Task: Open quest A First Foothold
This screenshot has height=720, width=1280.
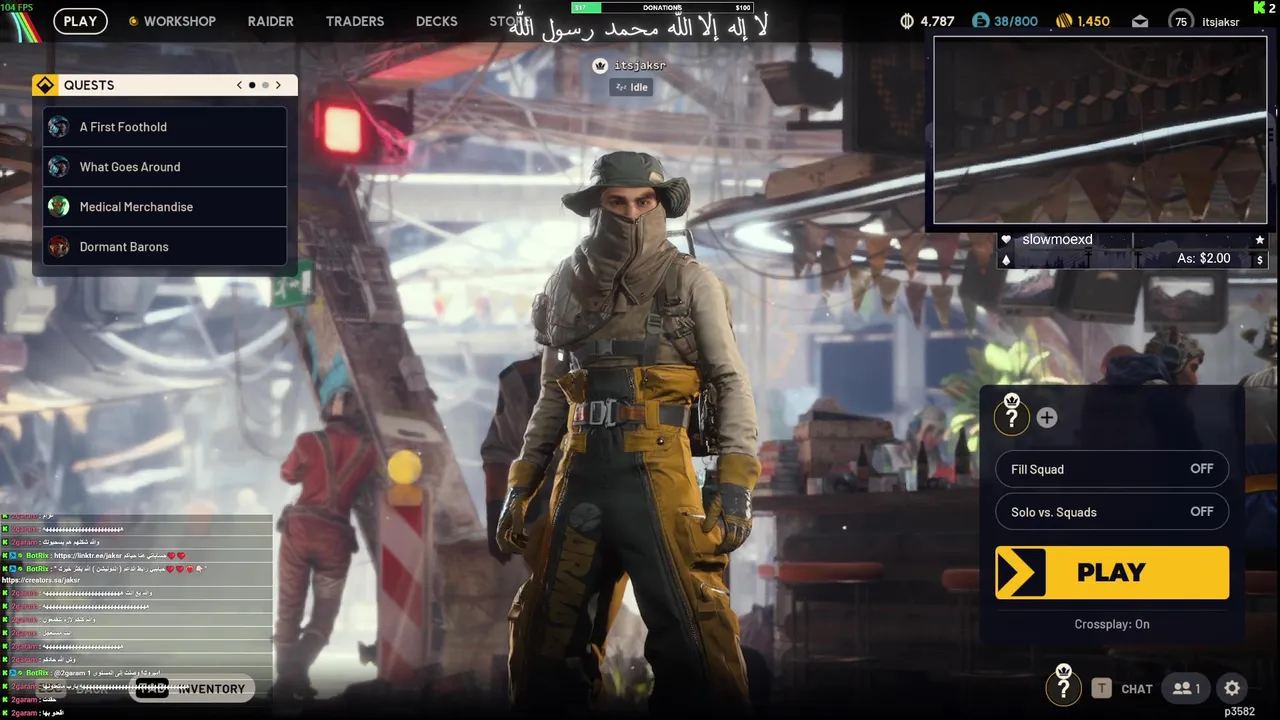Action: coord(165,127)
